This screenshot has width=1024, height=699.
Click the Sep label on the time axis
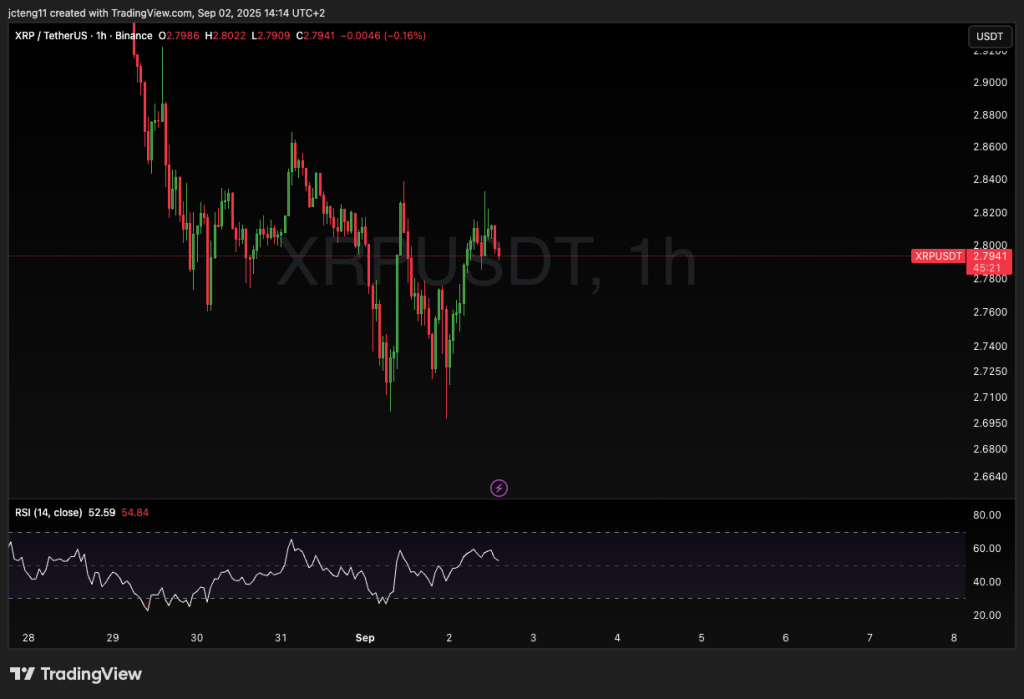pyautogui.click(x=364, y=637)
